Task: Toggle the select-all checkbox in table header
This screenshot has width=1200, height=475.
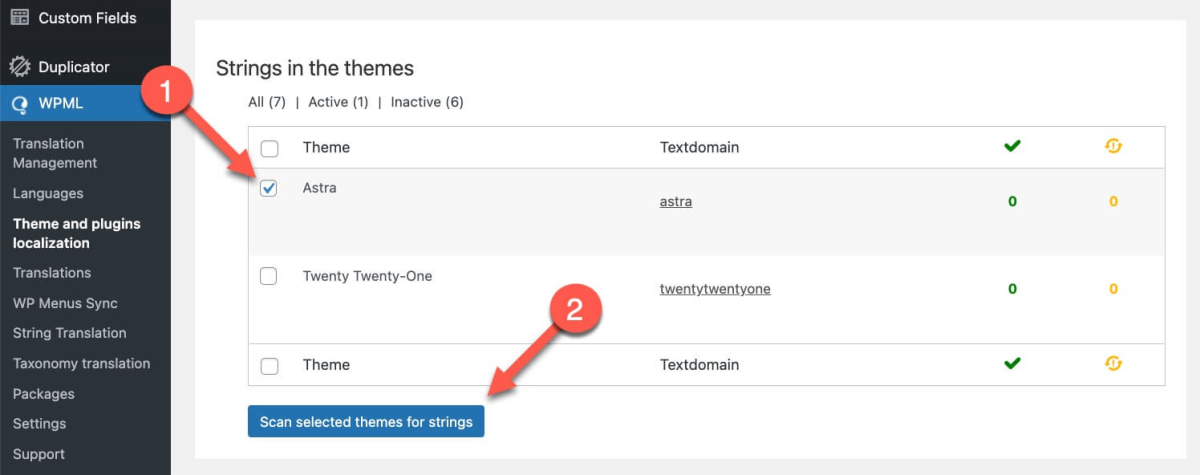Action: point(269,148)
